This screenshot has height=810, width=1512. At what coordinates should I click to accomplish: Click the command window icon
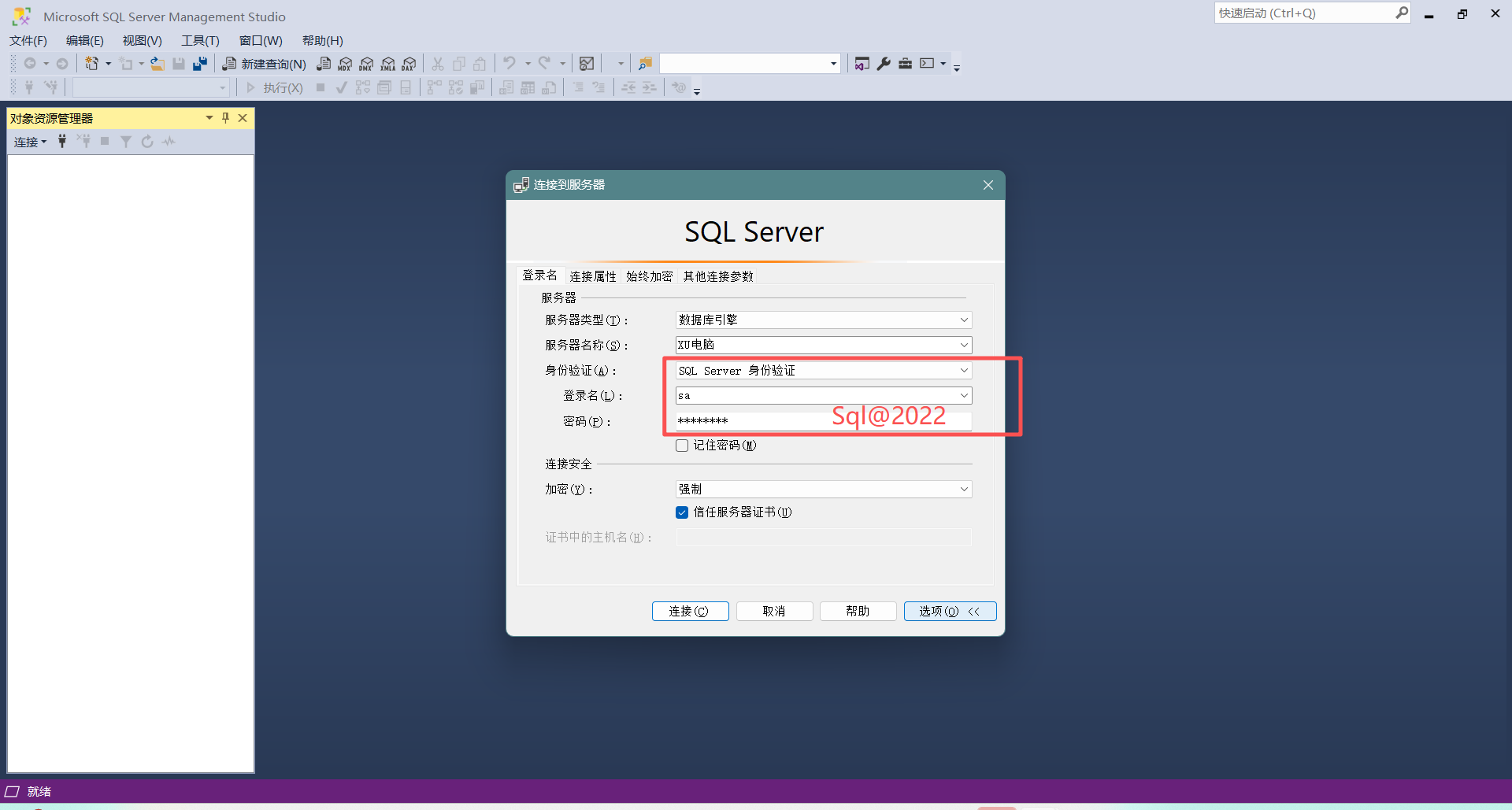[x=927, y=64]
